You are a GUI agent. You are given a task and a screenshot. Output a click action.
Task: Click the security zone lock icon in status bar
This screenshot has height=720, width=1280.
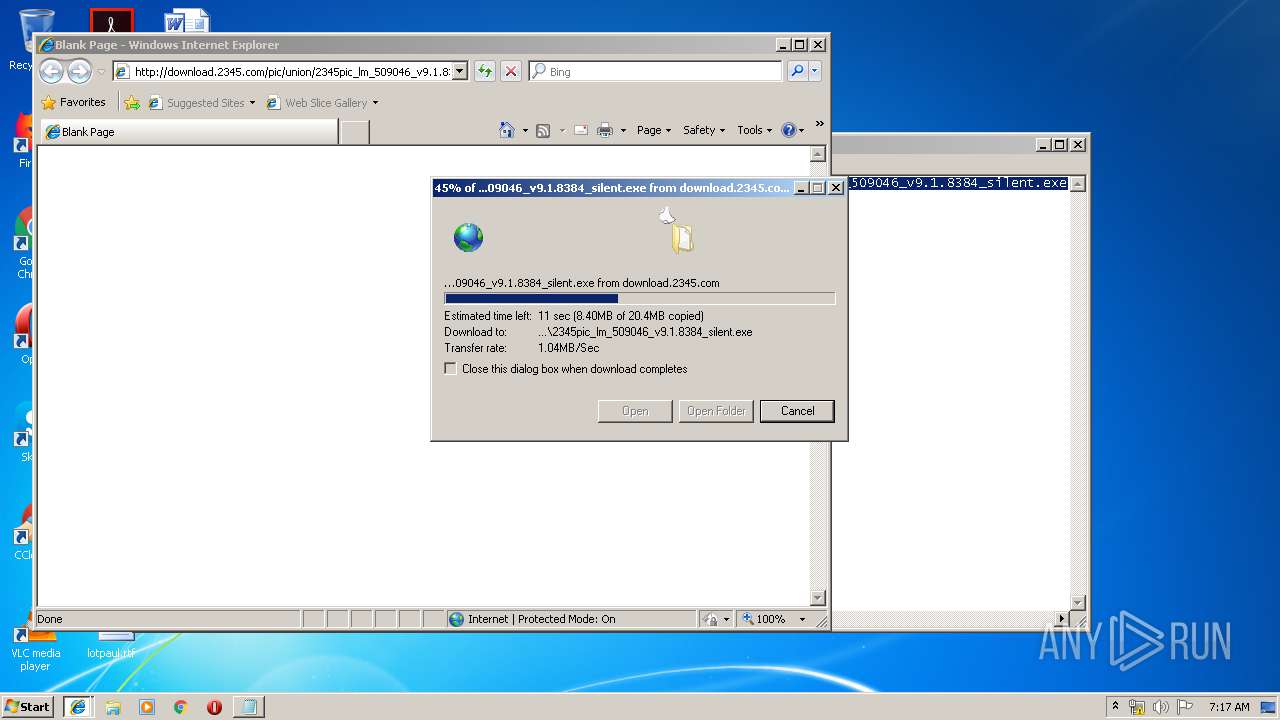(x=710, y=619)
